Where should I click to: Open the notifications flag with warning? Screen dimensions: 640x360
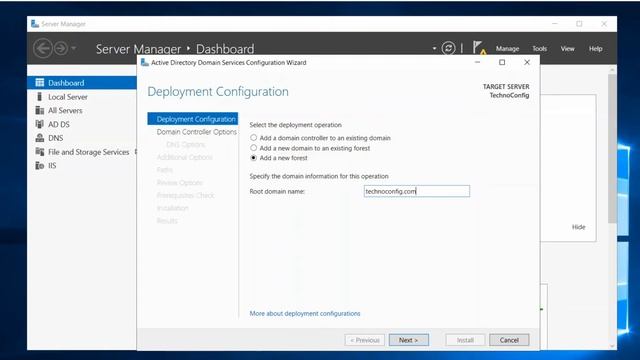(480, 48)
